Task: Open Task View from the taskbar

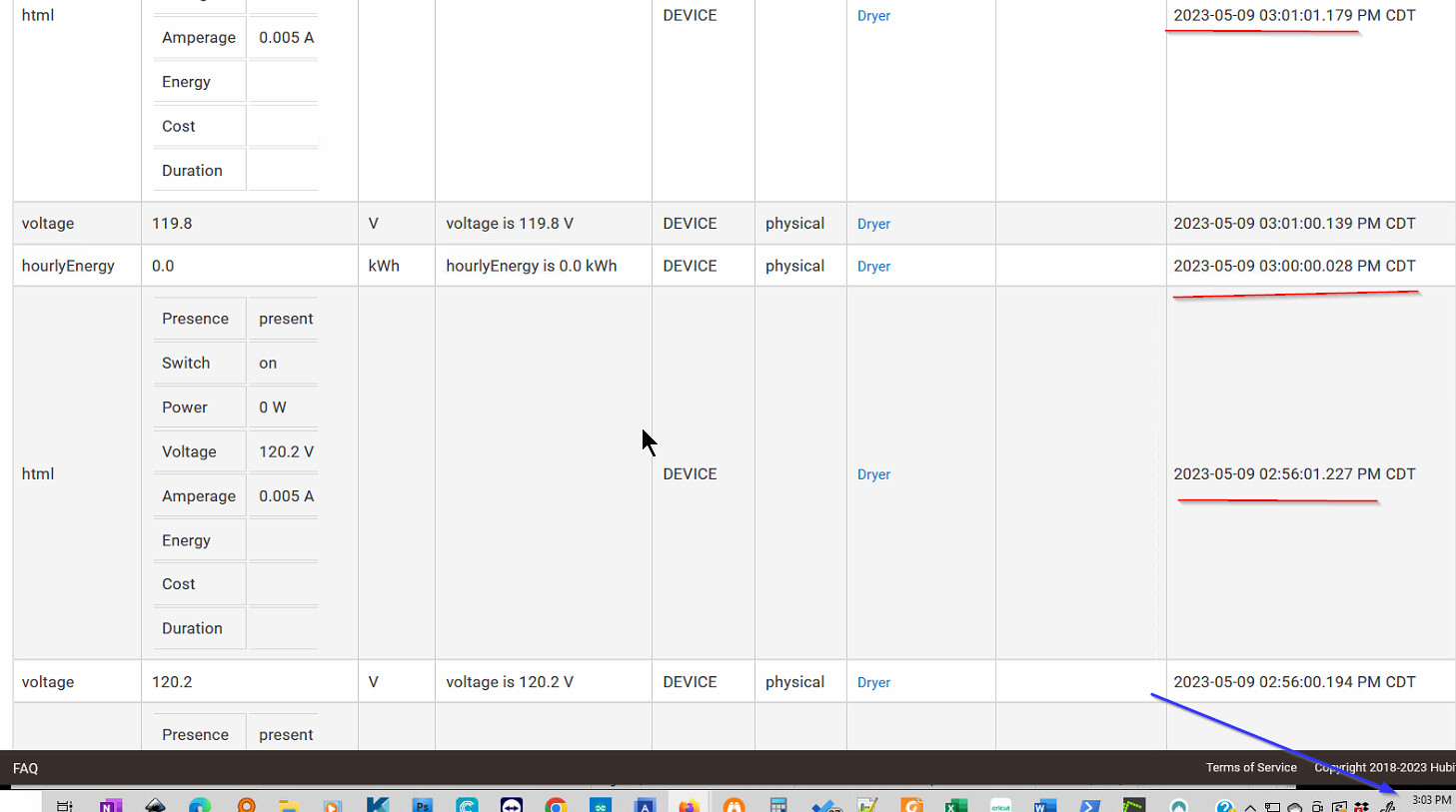Action: tap(64, 805)
